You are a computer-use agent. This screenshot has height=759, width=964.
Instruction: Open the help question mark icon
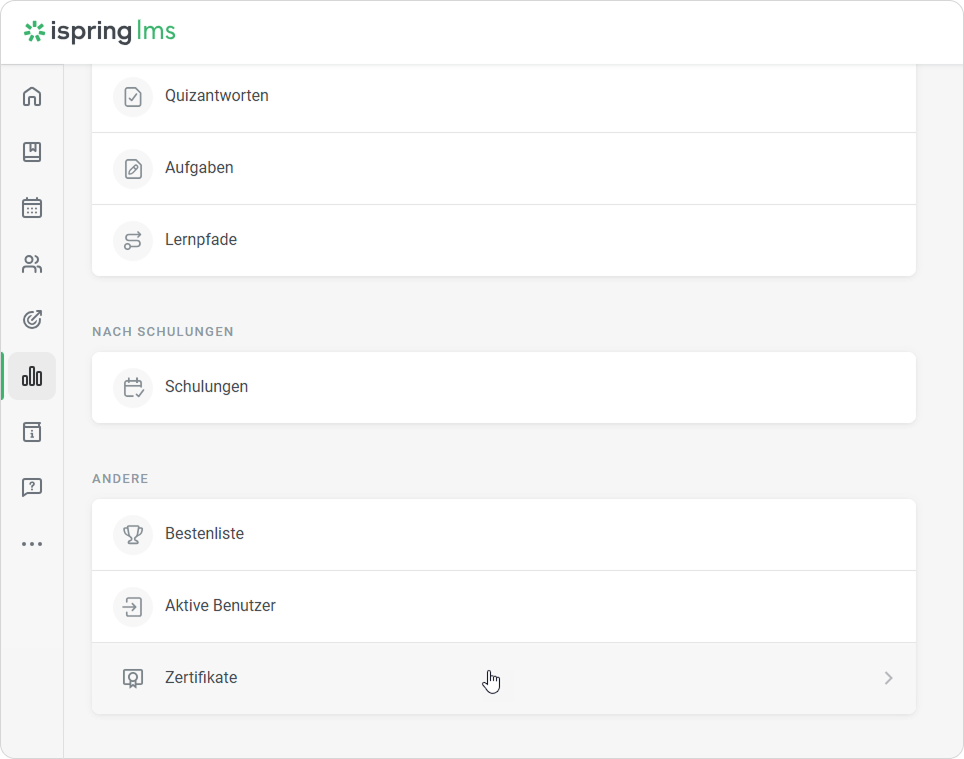pos(32,488)
